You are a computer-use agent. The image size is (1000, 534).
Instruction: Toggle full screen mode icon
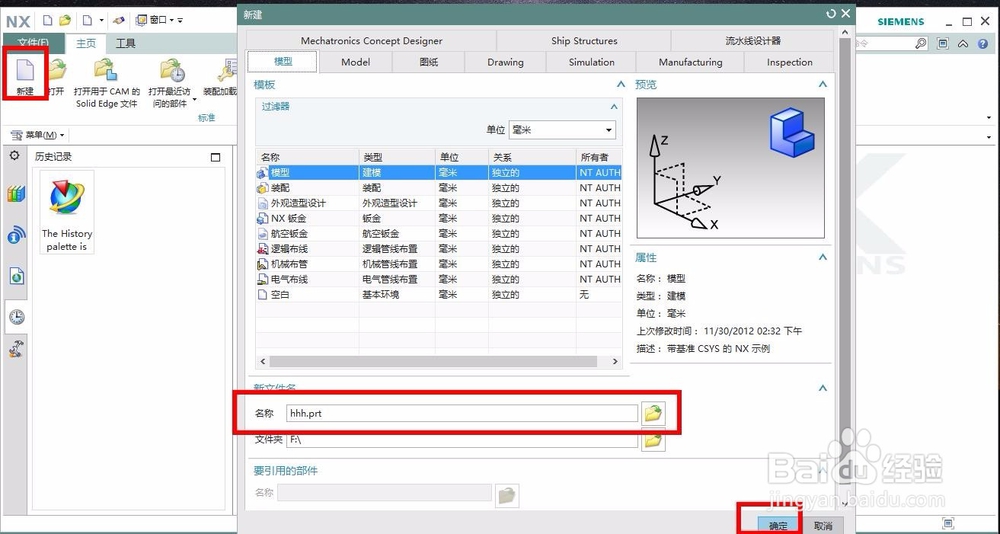point(943,43)
